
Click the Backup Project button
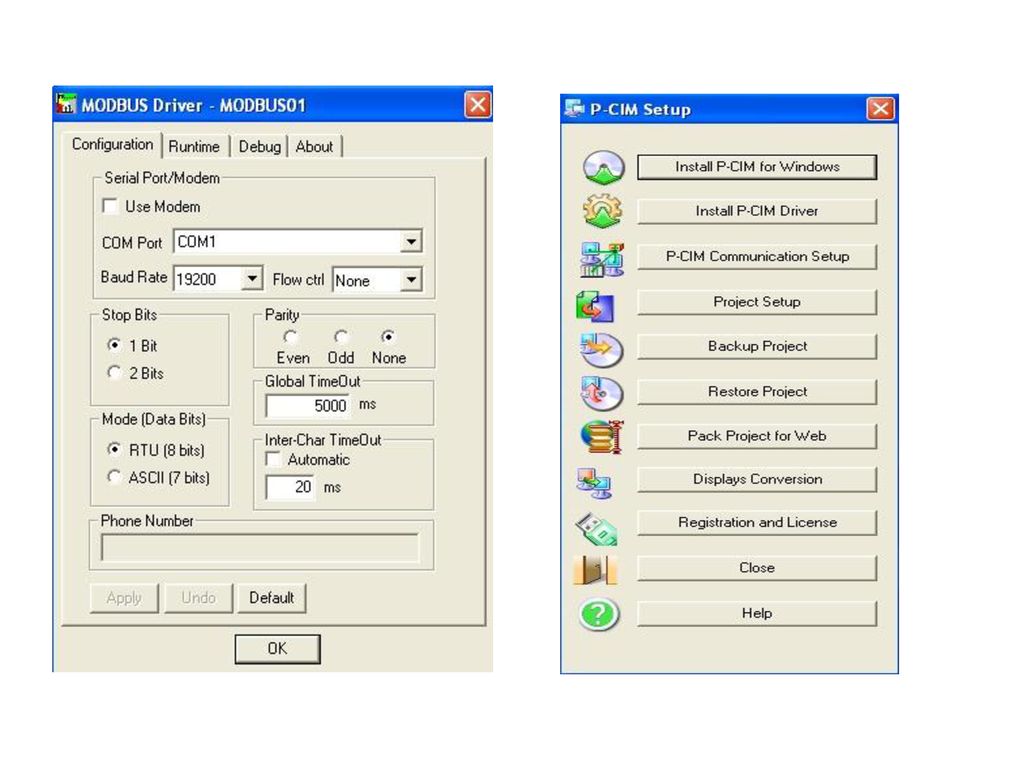coord(757,346)
